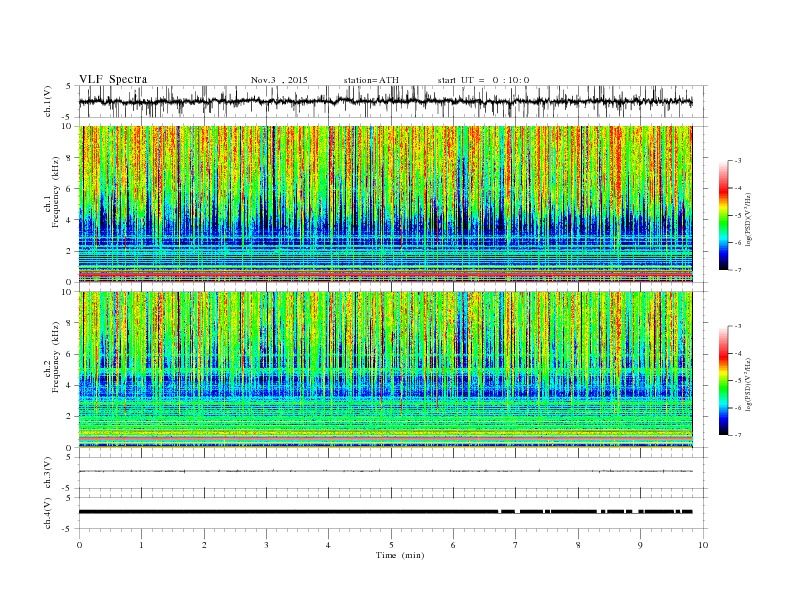This screenshot has width=792, height=612.
Task: Click the "-7" tick on the upper colorbar
Action: [738, 270]
